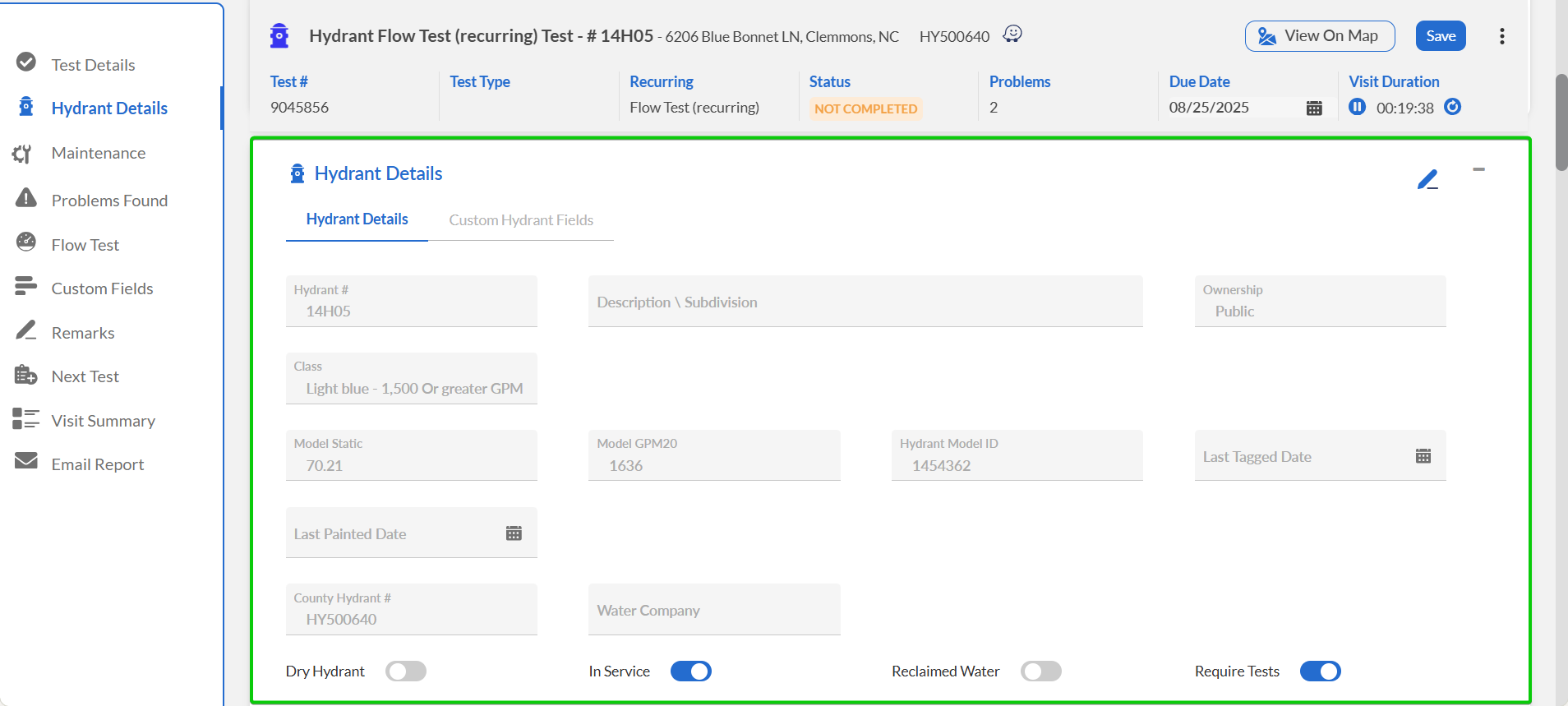Click the Save button
The image size is (1568, 706).
point(1440,36)
